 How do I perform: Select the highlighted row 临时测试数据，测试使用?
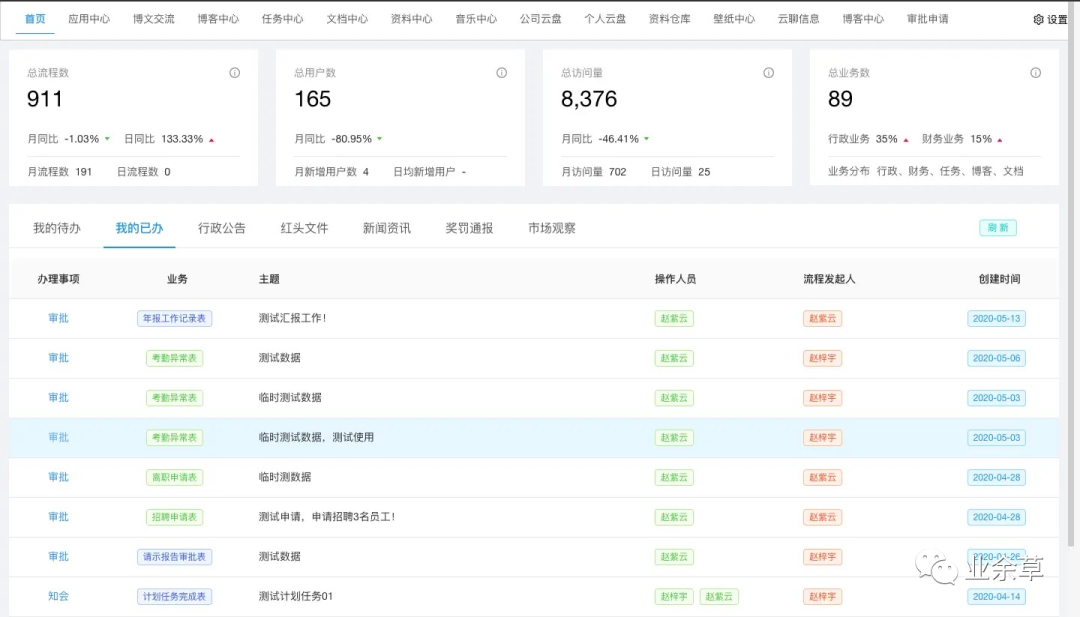pyautogui.click(x=316, y=438)
